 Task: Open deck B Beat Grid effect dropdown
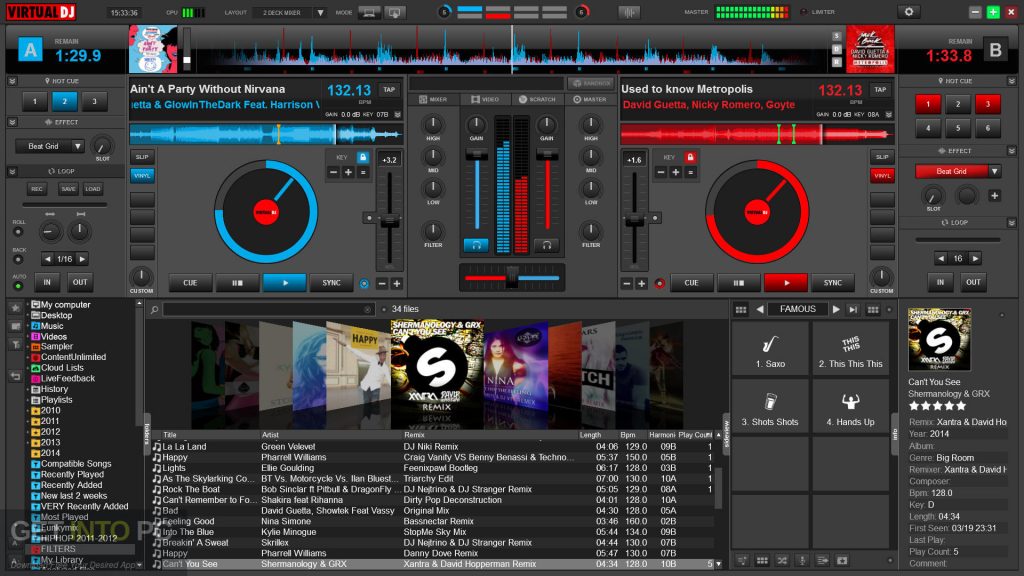(958, 171)
